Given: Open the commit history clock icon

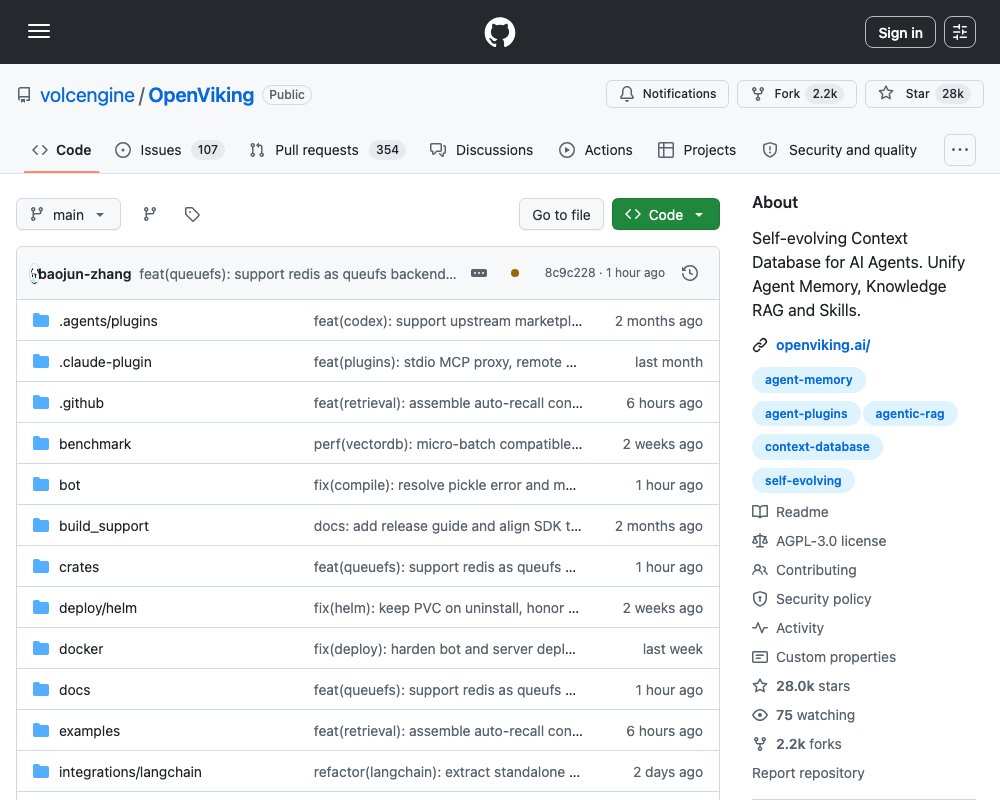Looking at the screenshot, I should coord(690,273).
